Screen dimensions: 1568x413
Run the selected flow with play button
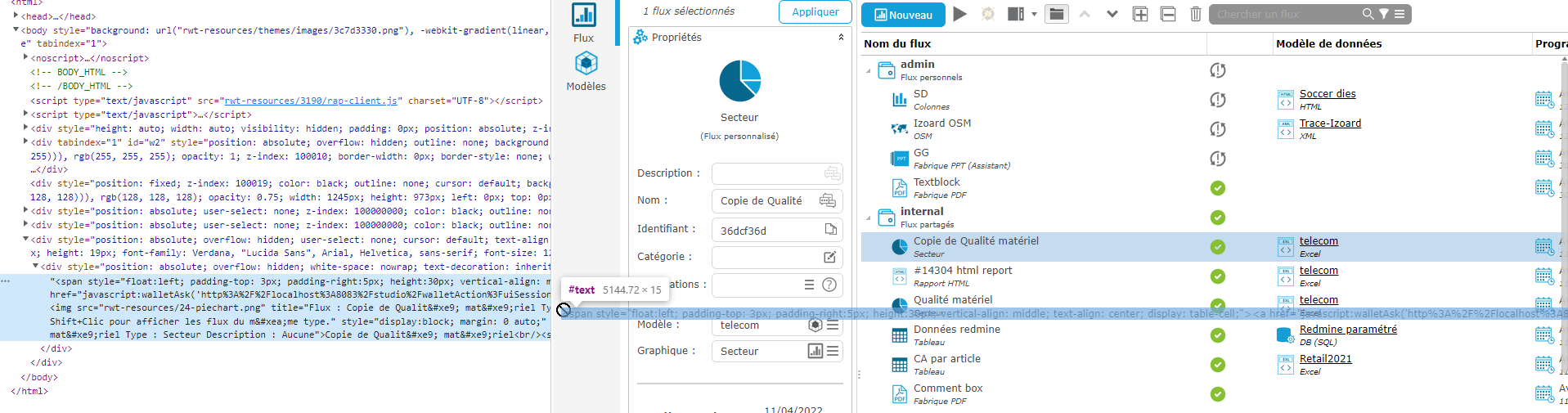tap(960, 14)
